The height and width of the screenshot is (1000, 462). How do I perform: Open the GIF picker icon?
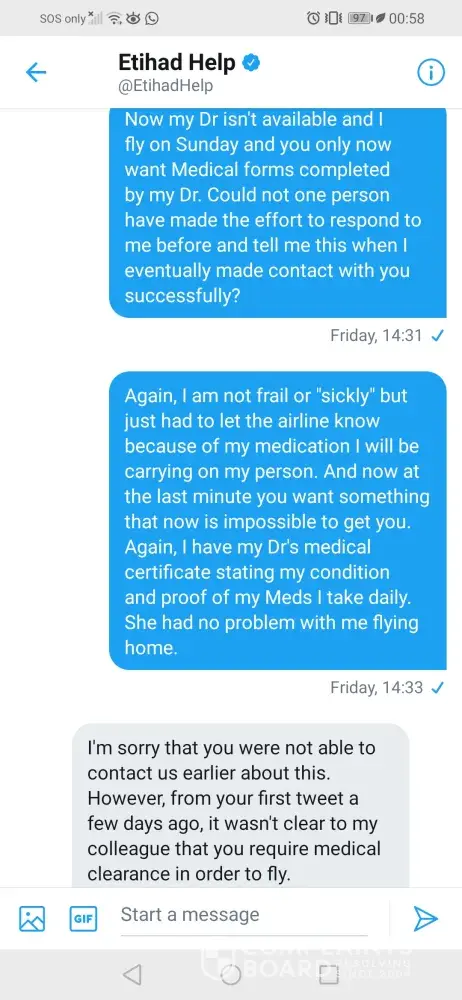[x=83, y=919]
